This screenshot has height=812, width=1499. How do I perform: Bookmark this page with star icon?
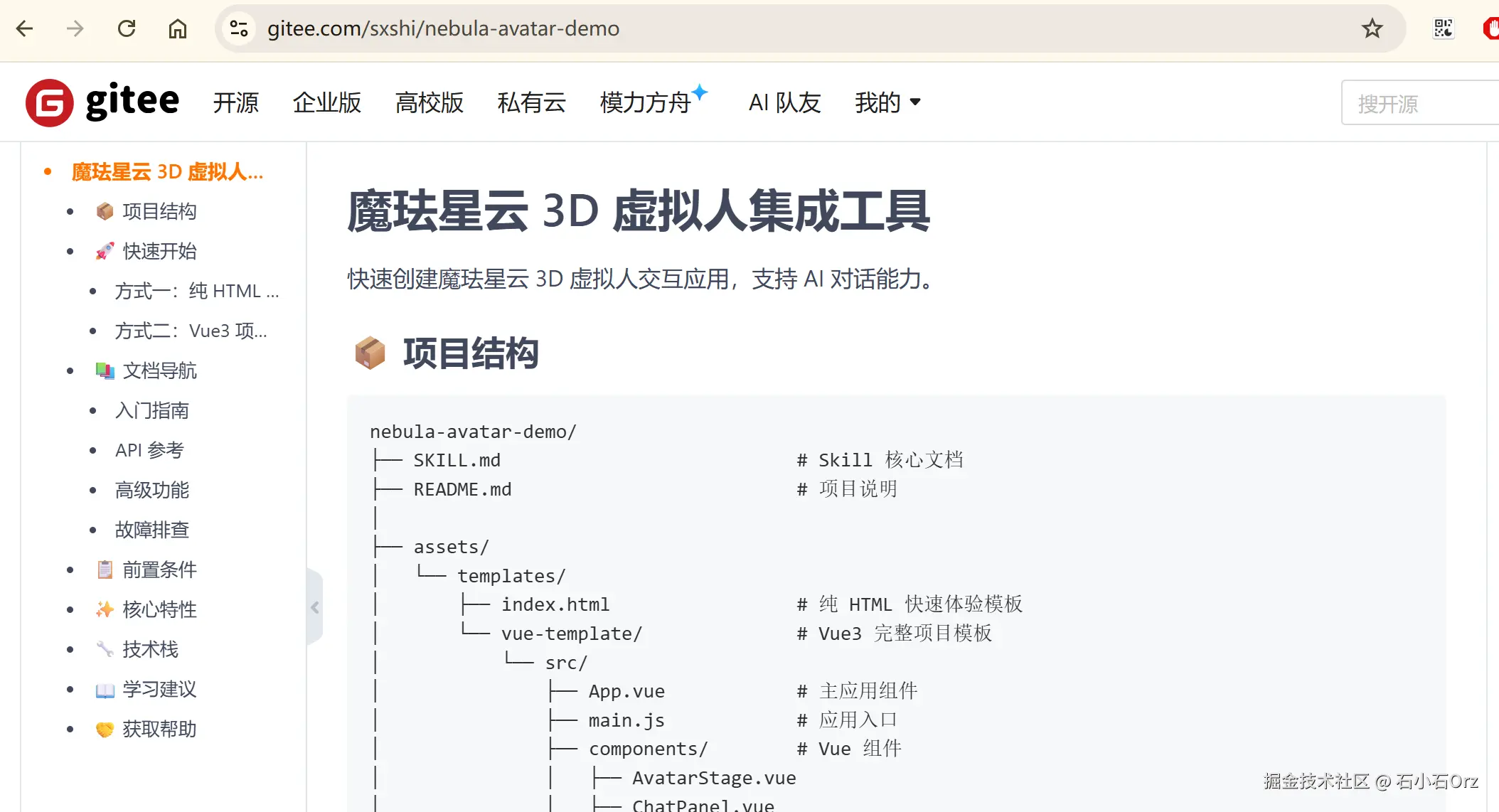point(1372,28)
